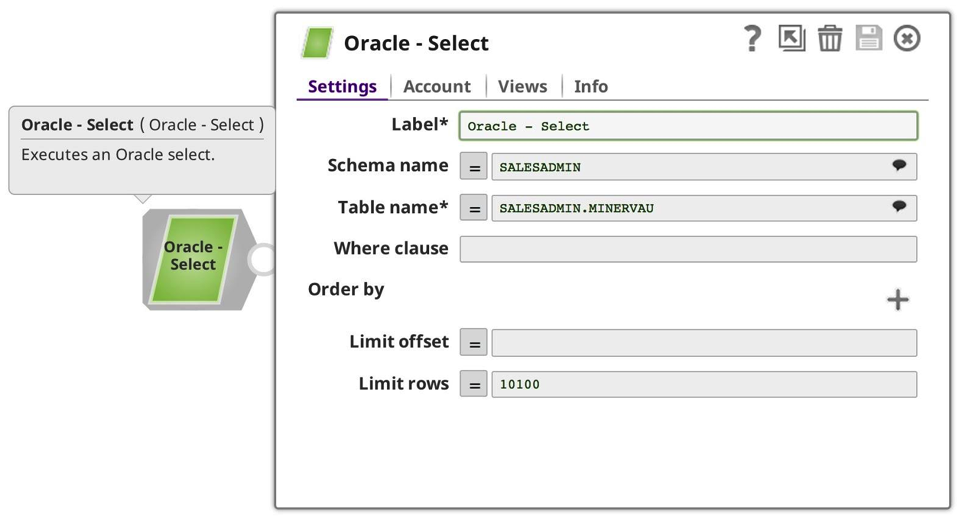975x525 pixels.
Task: Pop out the settings dialog window icon
Action: [x=792, y=38]
